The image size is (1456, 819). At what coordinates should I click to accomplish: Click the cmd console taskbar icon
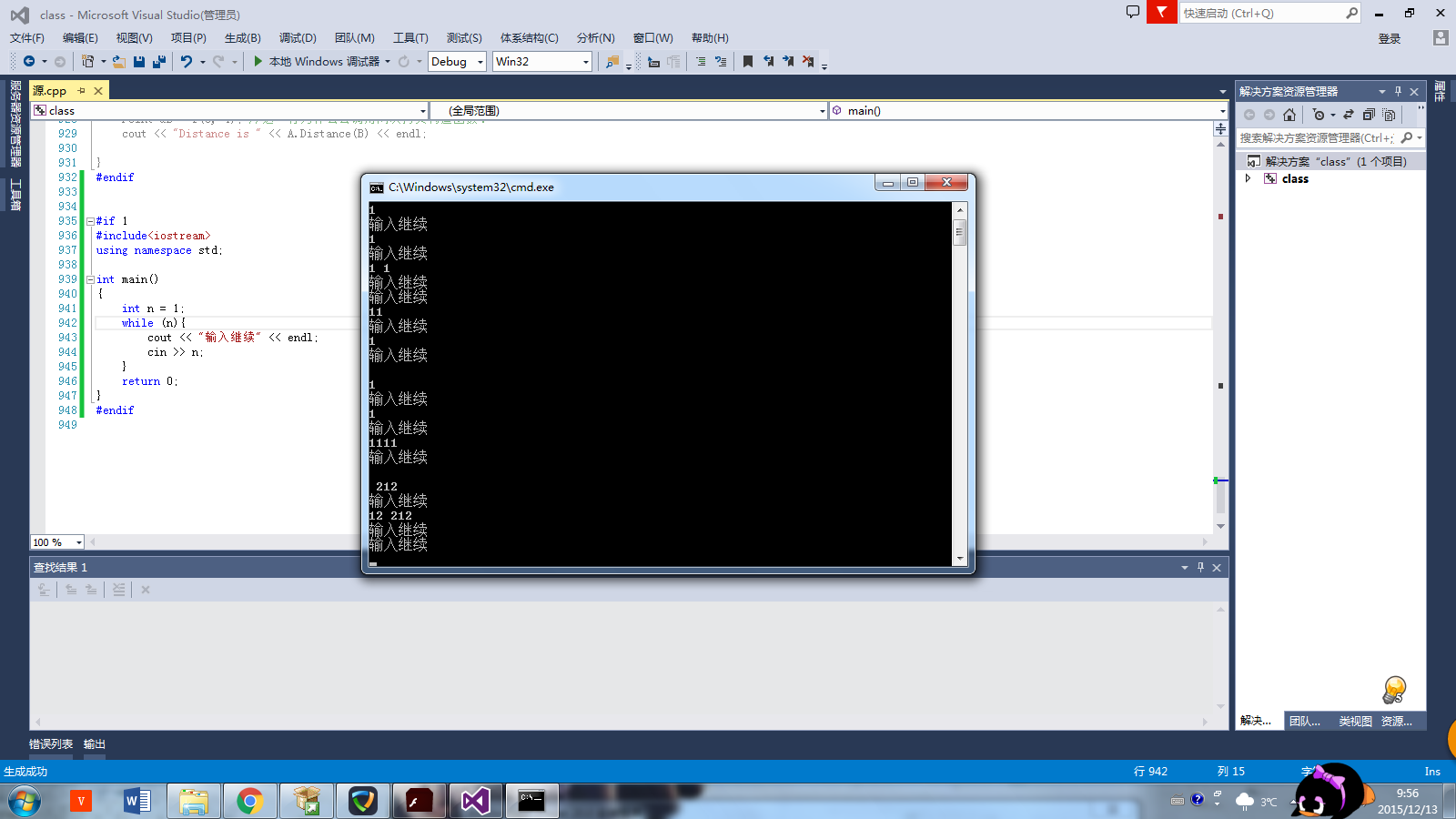coord(531,801)
